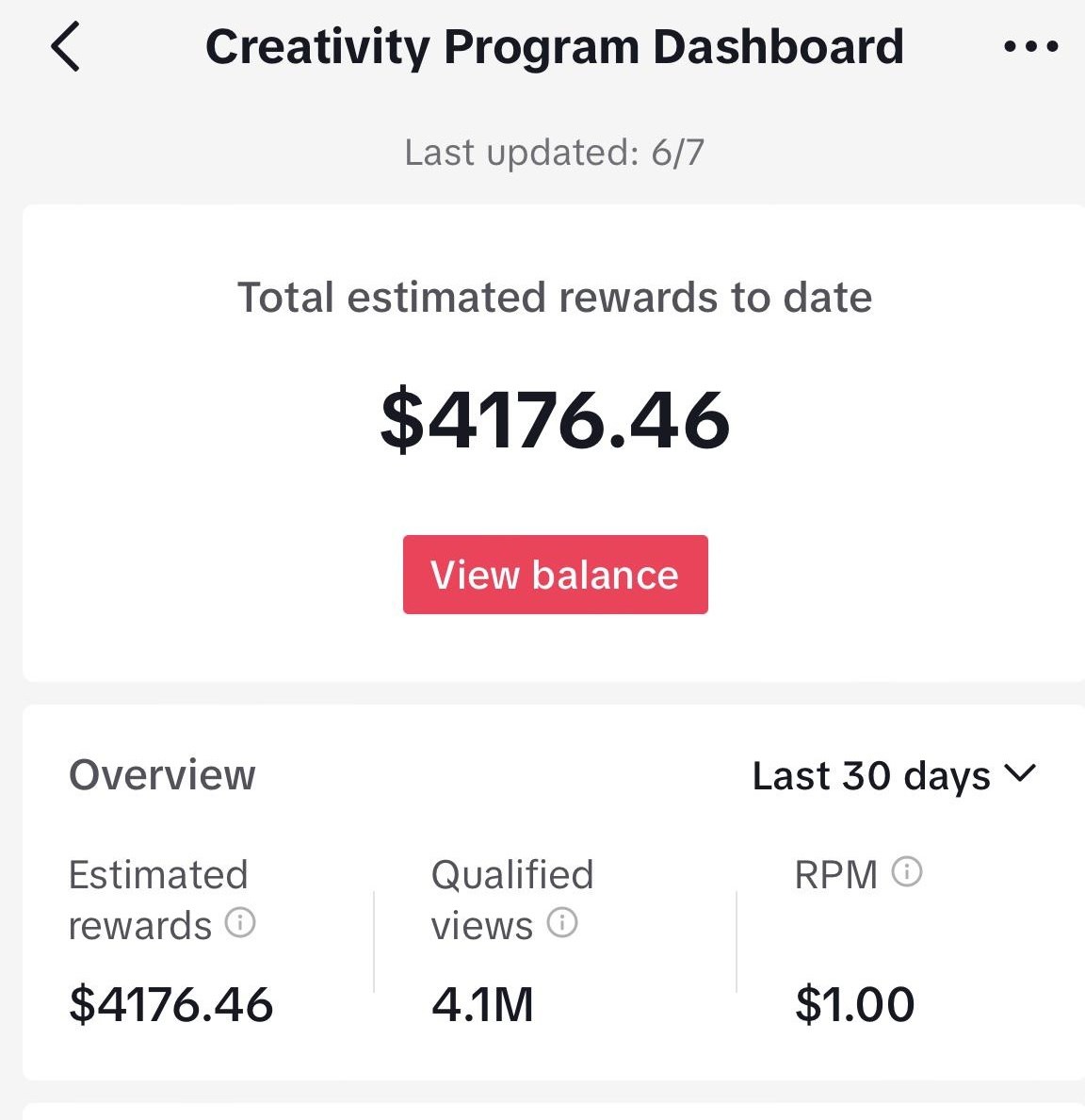Click the Creativity Program Dashboard title
1085x1120 pixels.
(x=554, y=47)
